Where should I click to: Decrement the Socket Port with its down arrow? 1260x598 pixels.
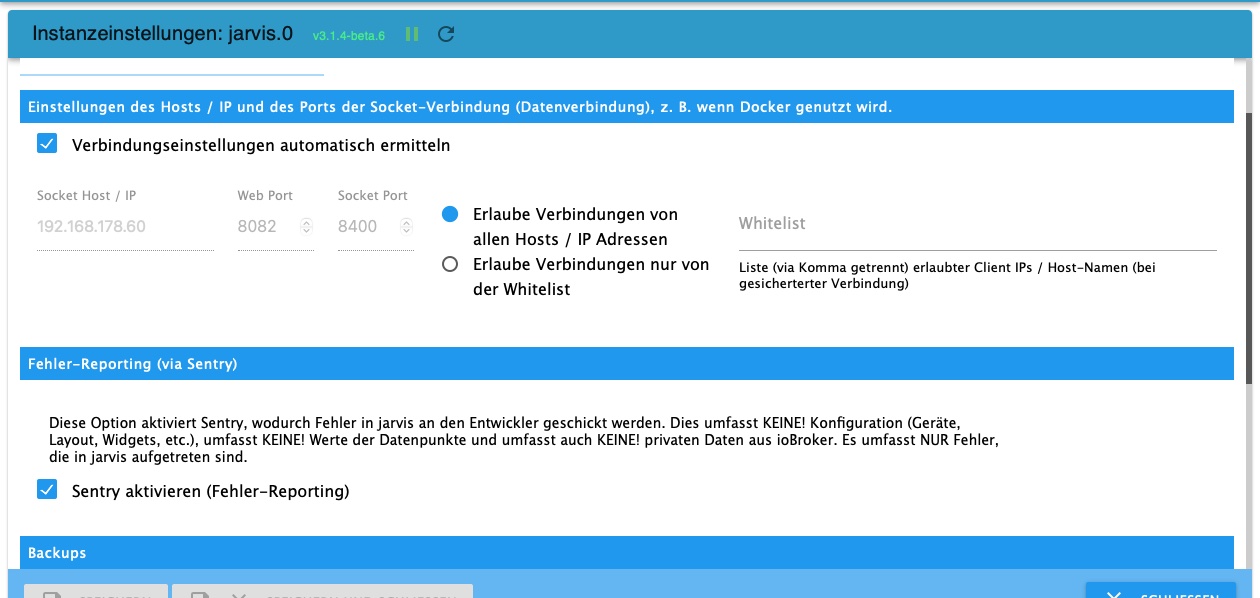pos(404,230)
